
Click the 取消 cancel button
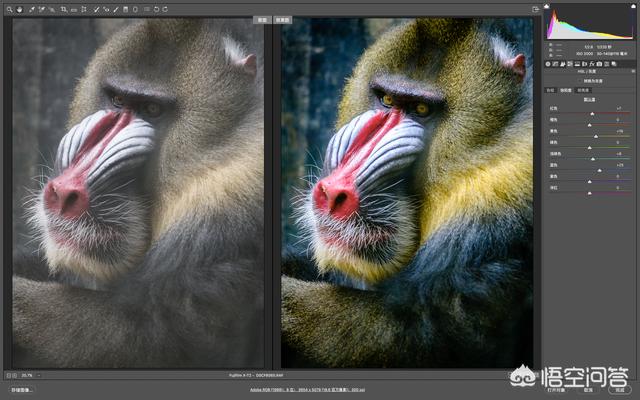click(588, 390)
